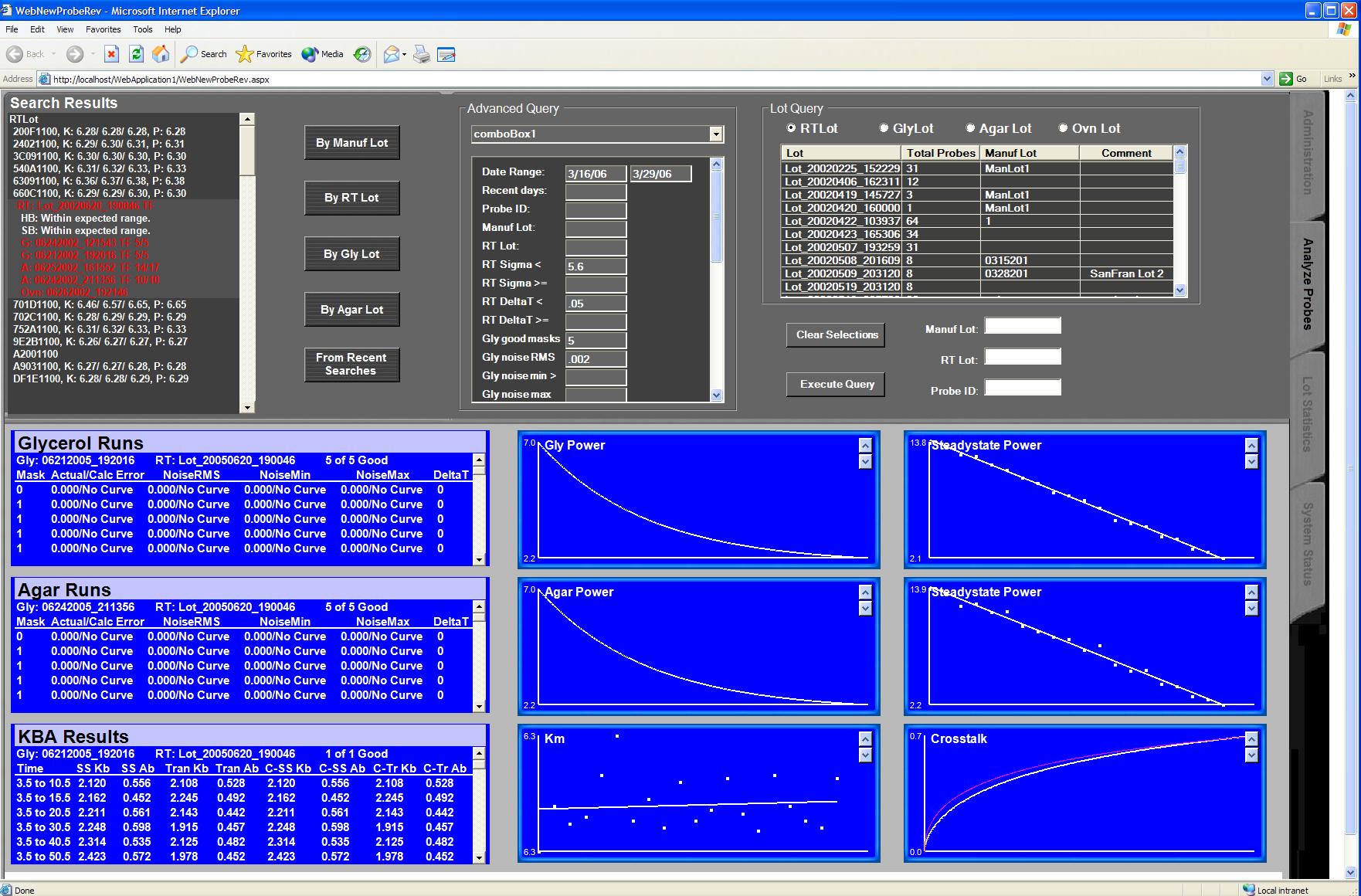Click the Stop button in browser toolbar
1361x896 pixels.
pos(111,54)
